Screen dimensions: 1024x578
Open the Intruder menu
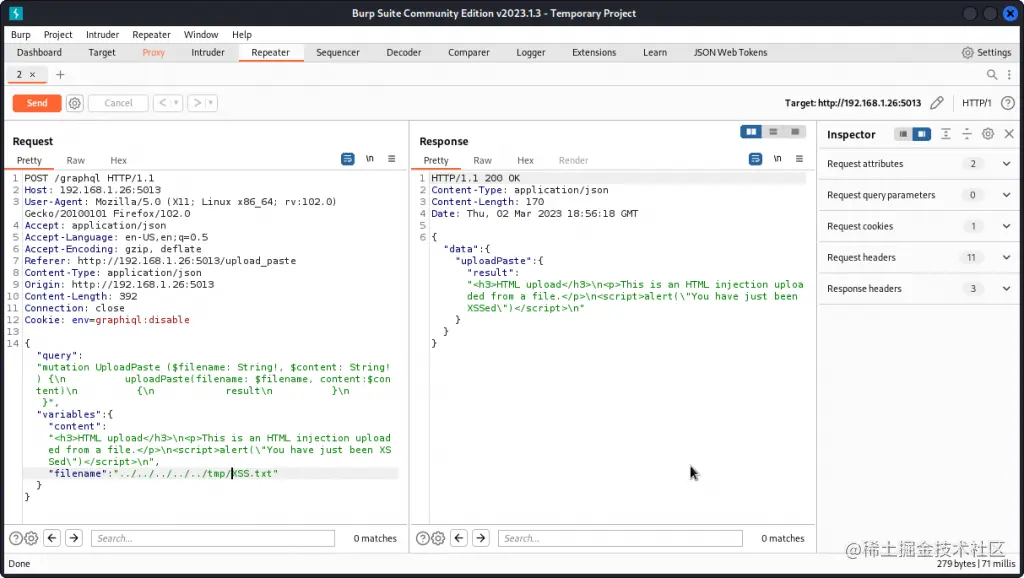[103, 35]
